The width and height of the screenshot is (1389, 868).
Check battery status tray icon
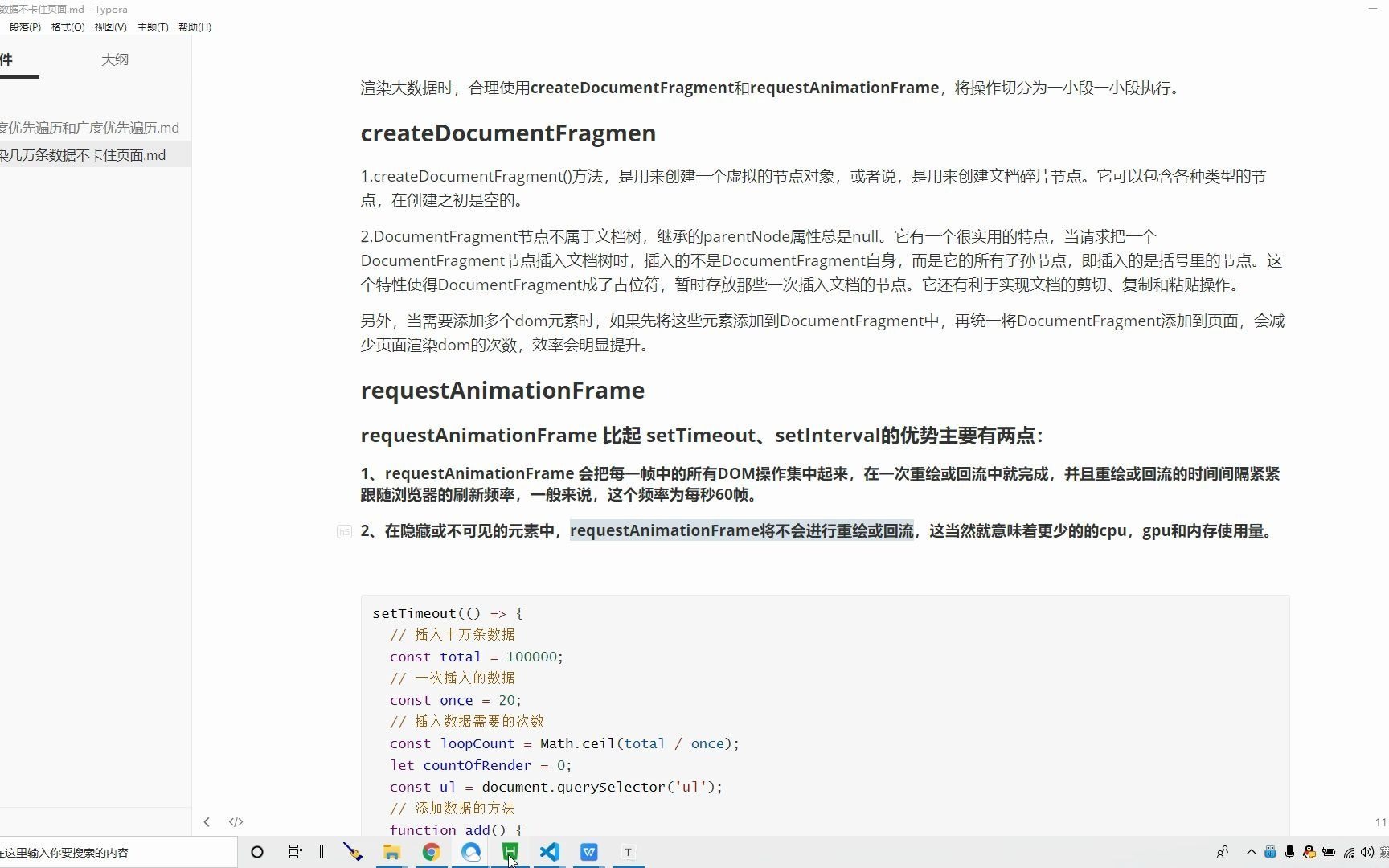click(x=1329, y=852)
